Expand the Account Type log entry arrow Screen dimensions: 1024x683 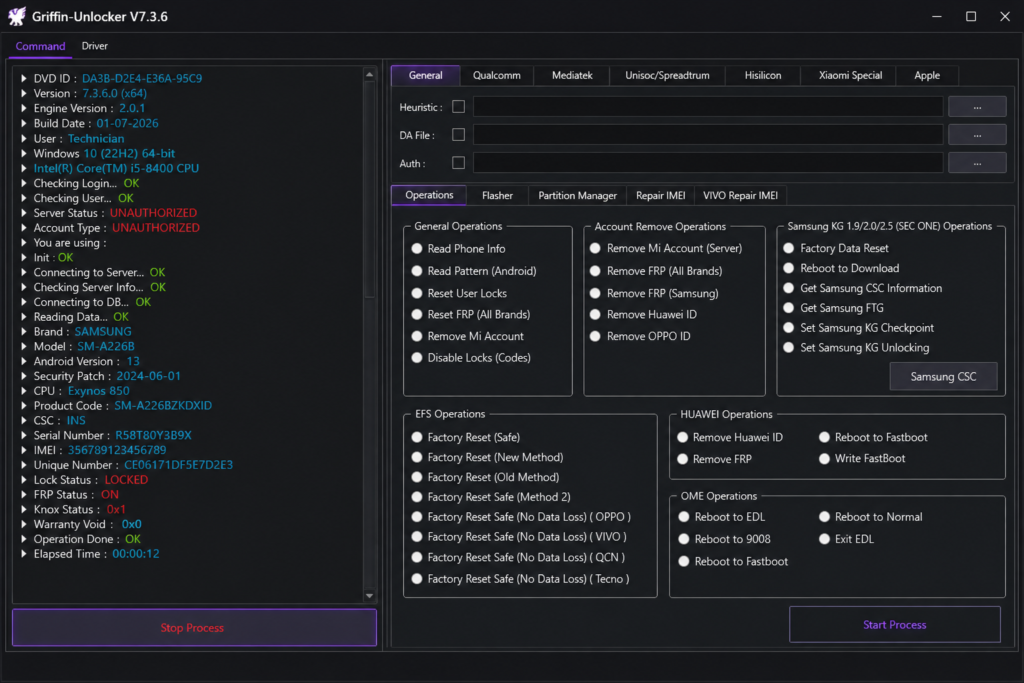coord(24,228)
